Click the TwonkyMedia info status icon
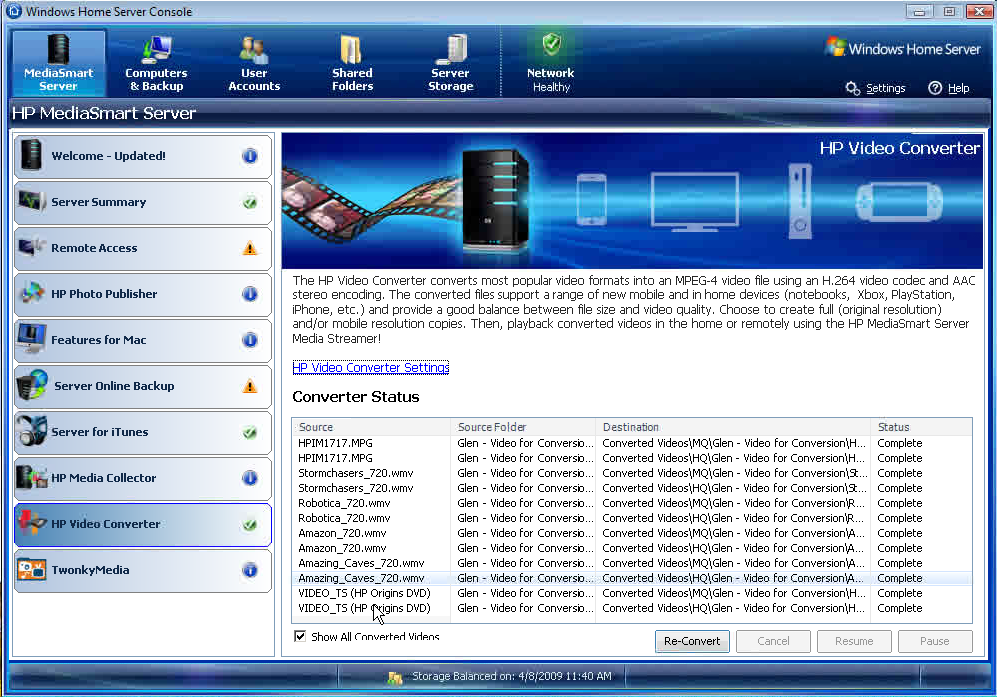 (250, 570)
